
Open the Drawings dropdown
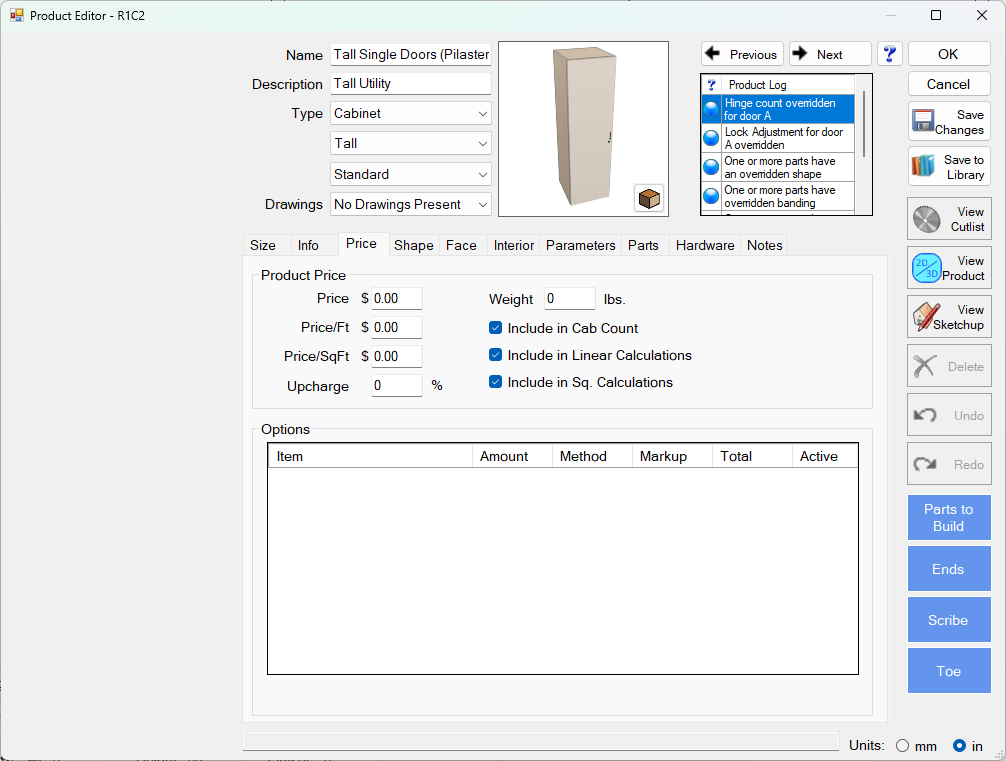click(411, 204)
